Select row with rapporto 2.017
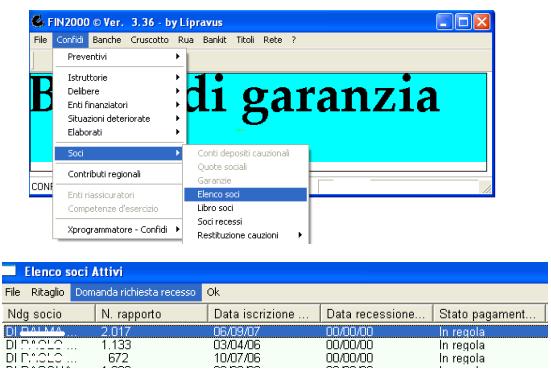This screenshot has height=371, width=551. click(x=276, y=332)
